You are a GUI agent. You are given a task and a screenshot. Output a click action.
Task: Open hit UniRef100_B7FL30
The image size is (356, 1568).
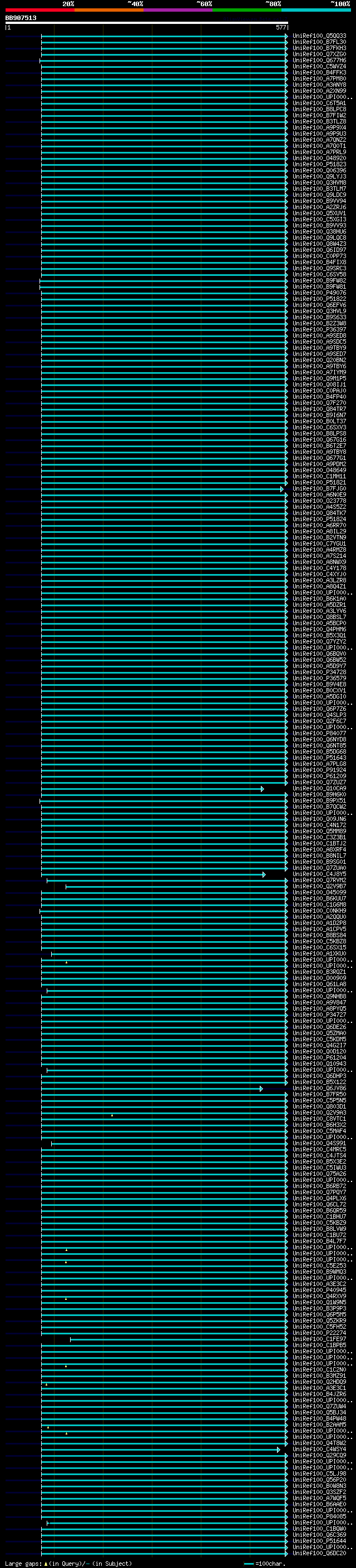[x=319, y=42]
